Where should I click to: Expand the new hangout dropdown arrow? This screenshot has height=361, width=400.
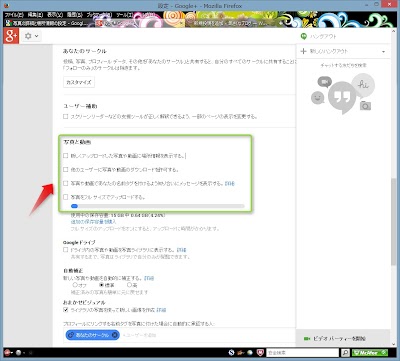tap(383, 52)
